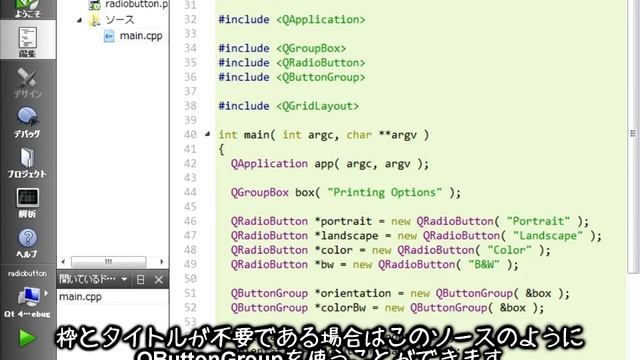
Task: Click the #include <QGridLayout> line
Action: 289,106
